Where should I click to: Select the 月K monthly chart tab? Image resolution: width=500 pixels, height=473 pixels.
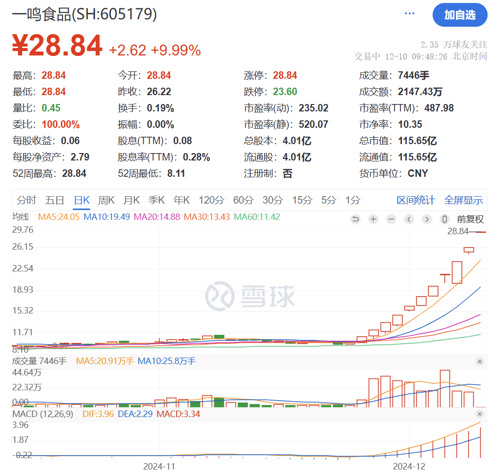click(131, 200)
